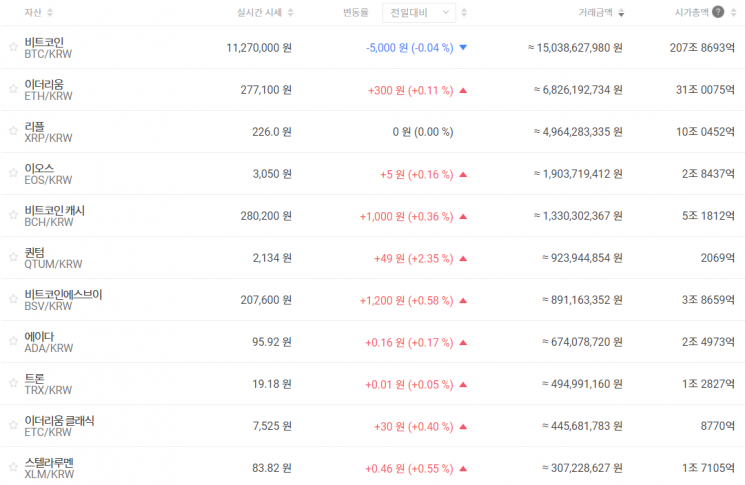
Task: Click the market cap 10조 0452억
Action: (x=706, y=132)
